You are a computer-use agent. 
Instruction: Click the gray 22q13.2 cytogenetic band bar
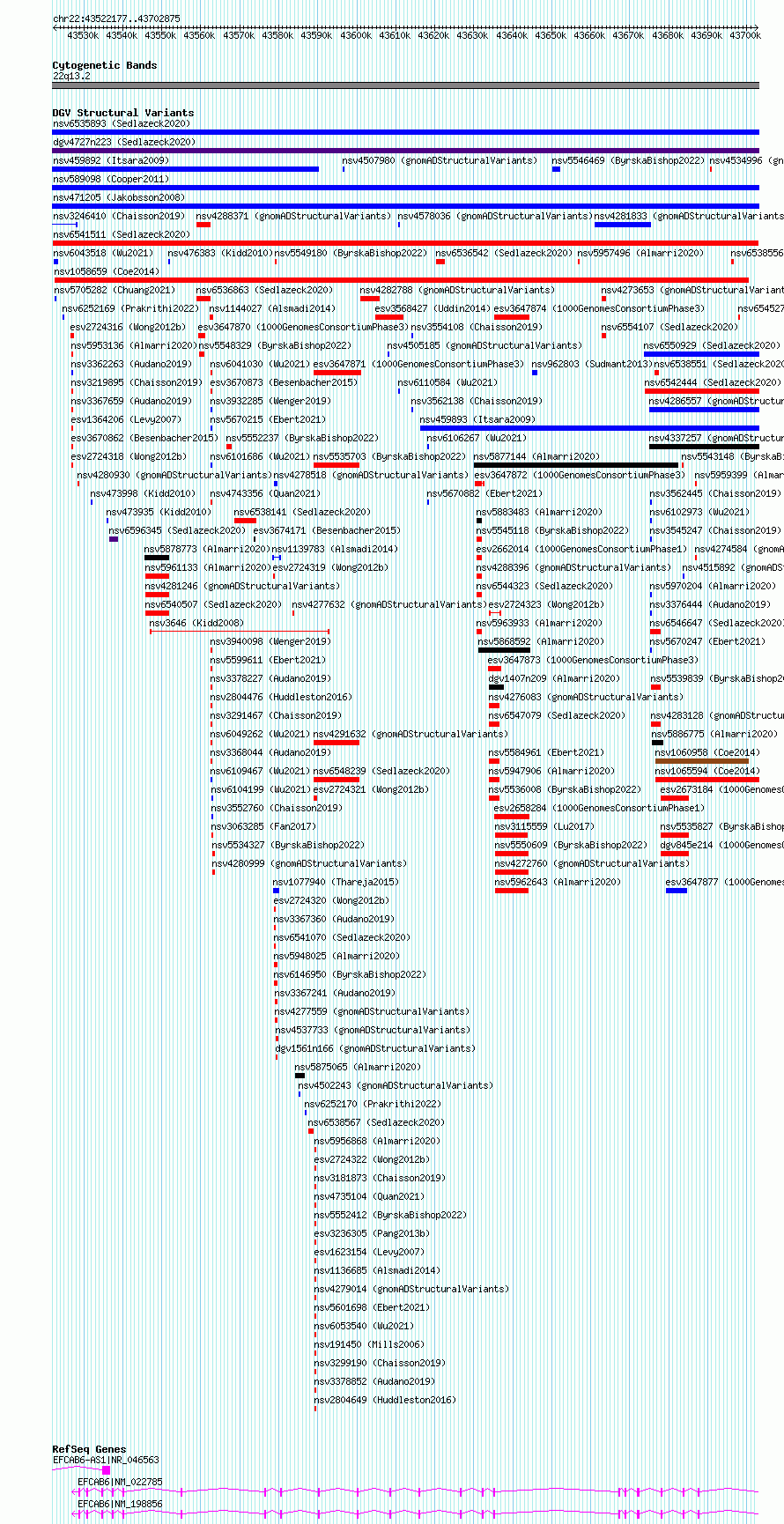pos(405,85)
